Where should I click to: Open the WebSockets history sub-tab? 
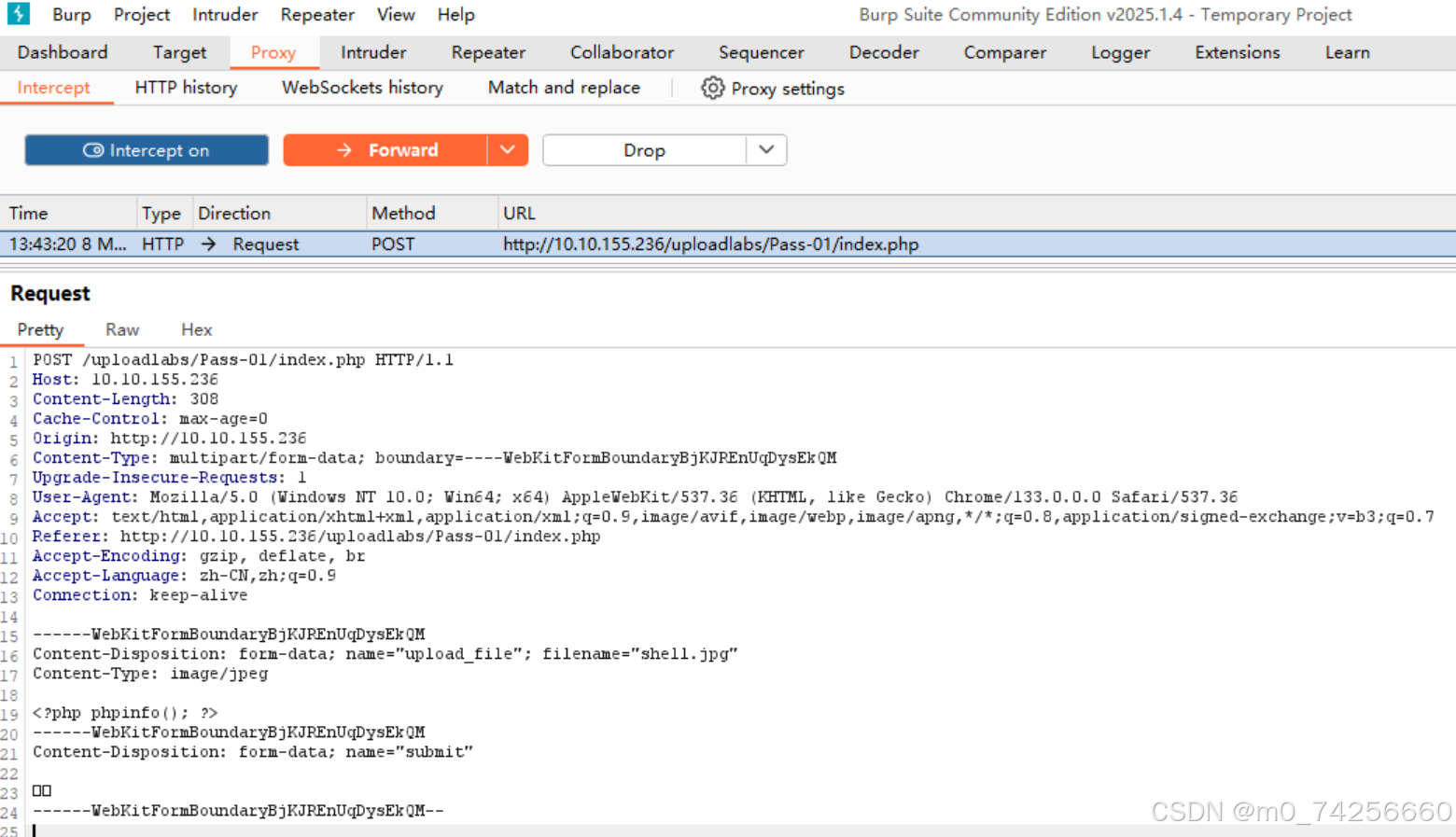tap(362, 88)
